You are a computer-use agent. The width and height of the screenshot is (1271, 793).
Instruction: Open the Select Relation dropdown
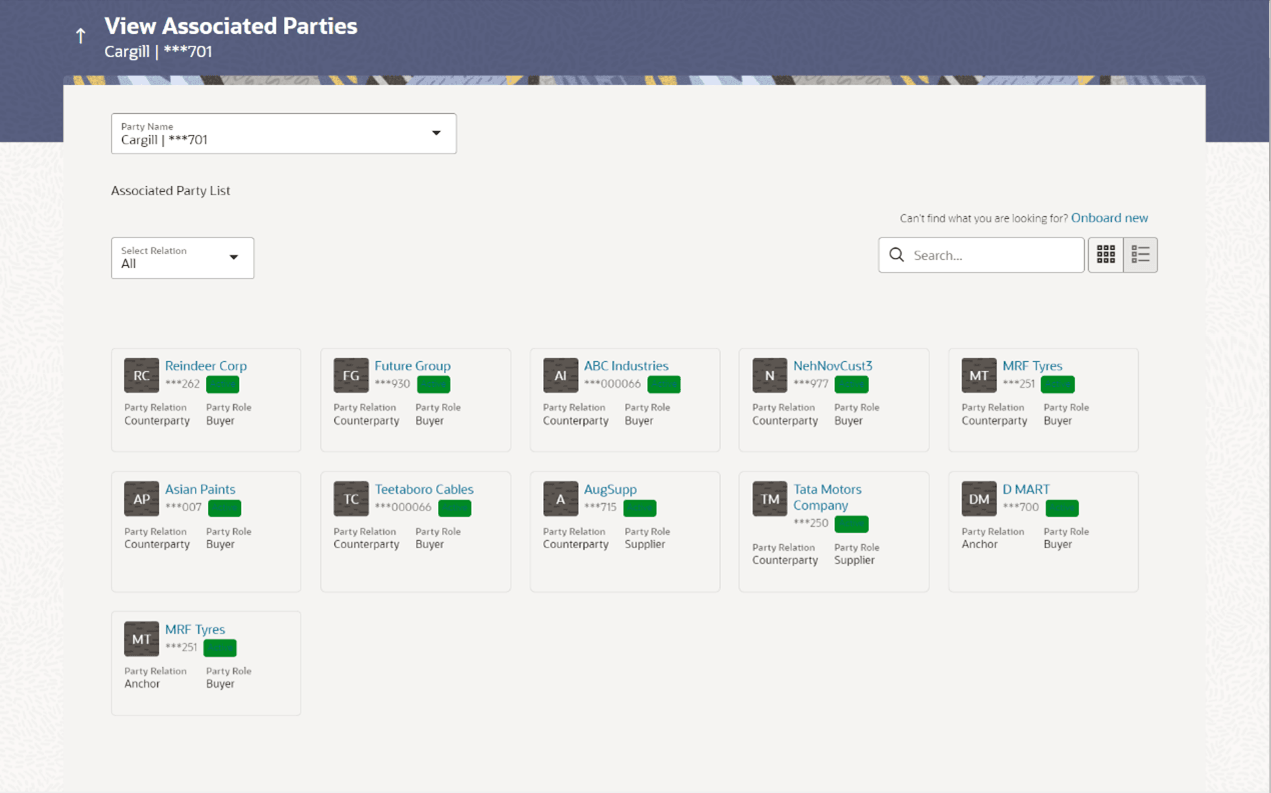(x=182, y=258)
